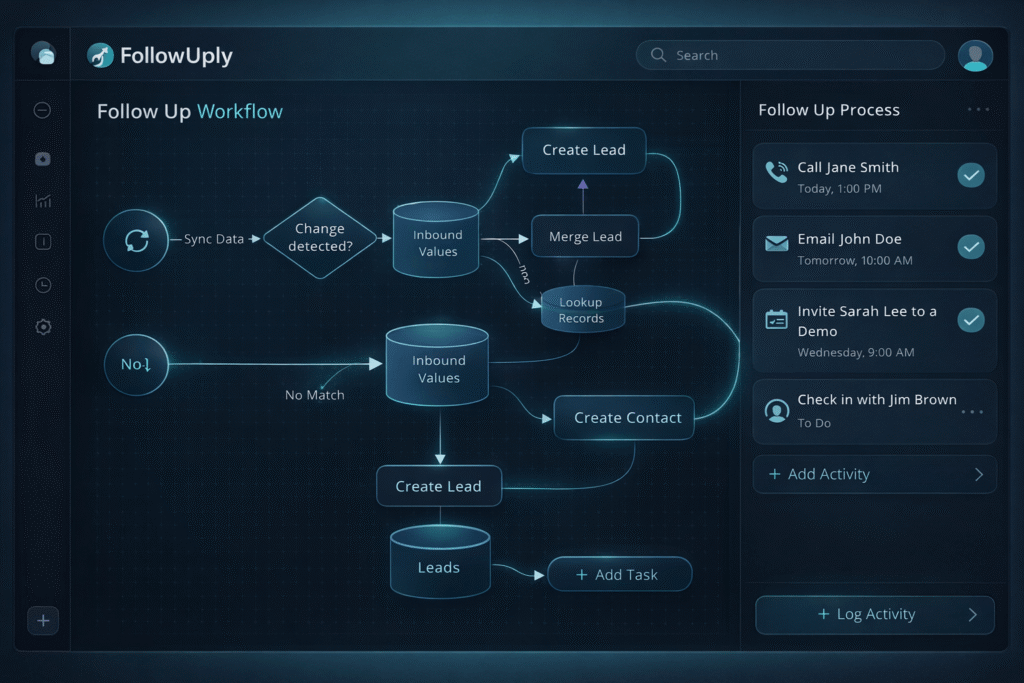Open the analytics chart icon in the sidebar
This screenshot has height=683, width=1024.
tap(42, 200)
